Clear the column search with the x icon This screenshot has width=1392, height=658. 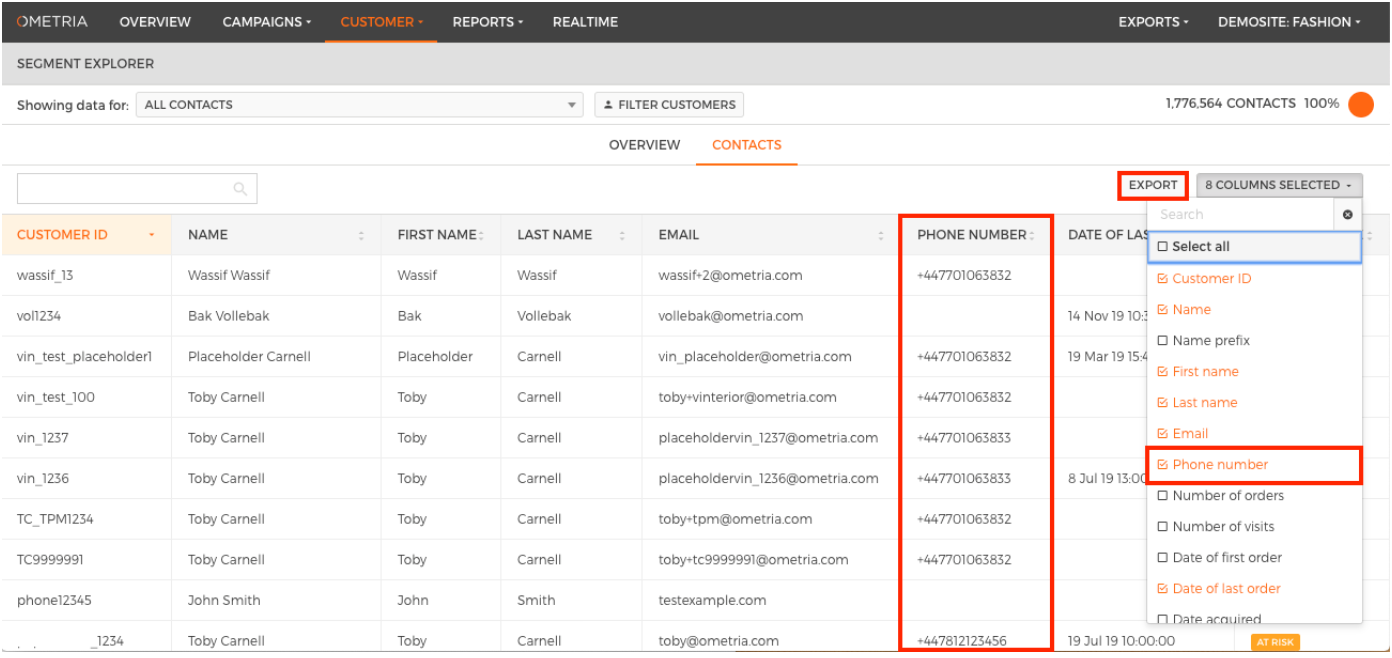tap(1347, 214)
